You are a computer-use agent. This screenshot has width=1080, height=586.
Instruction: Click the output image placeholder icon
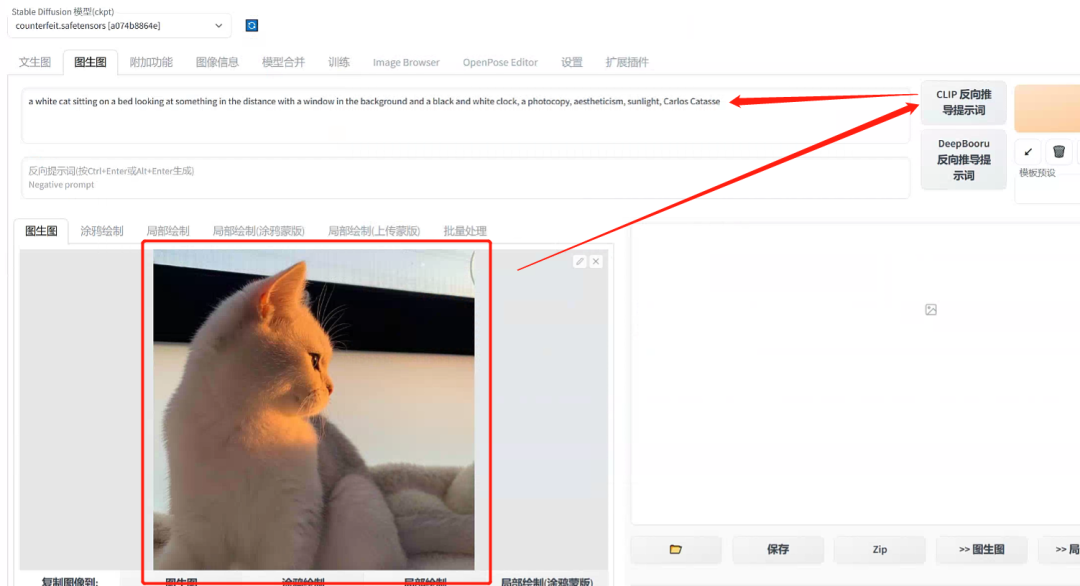931,310
